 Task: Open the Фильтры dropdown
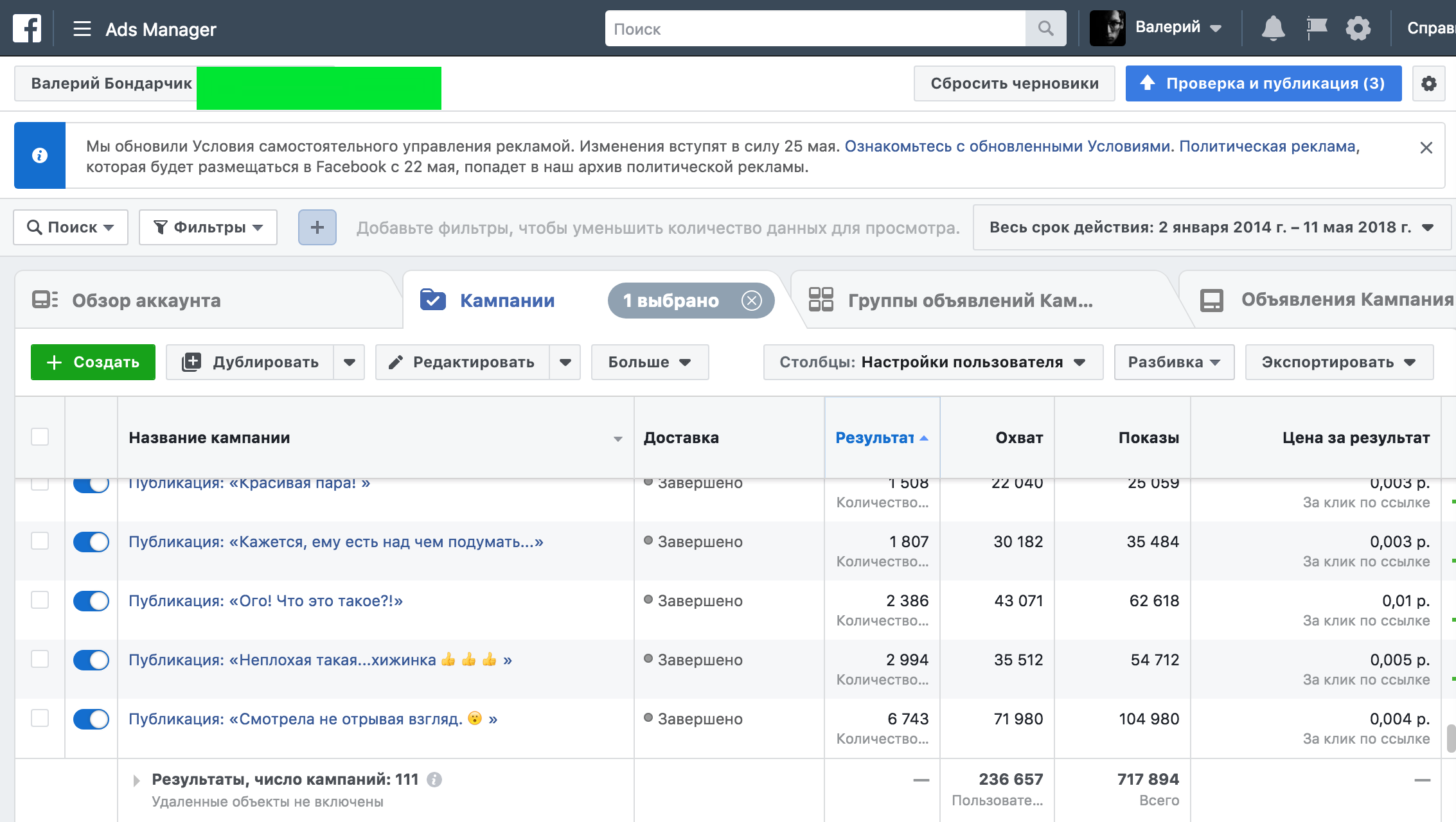(x=208, y=227)
